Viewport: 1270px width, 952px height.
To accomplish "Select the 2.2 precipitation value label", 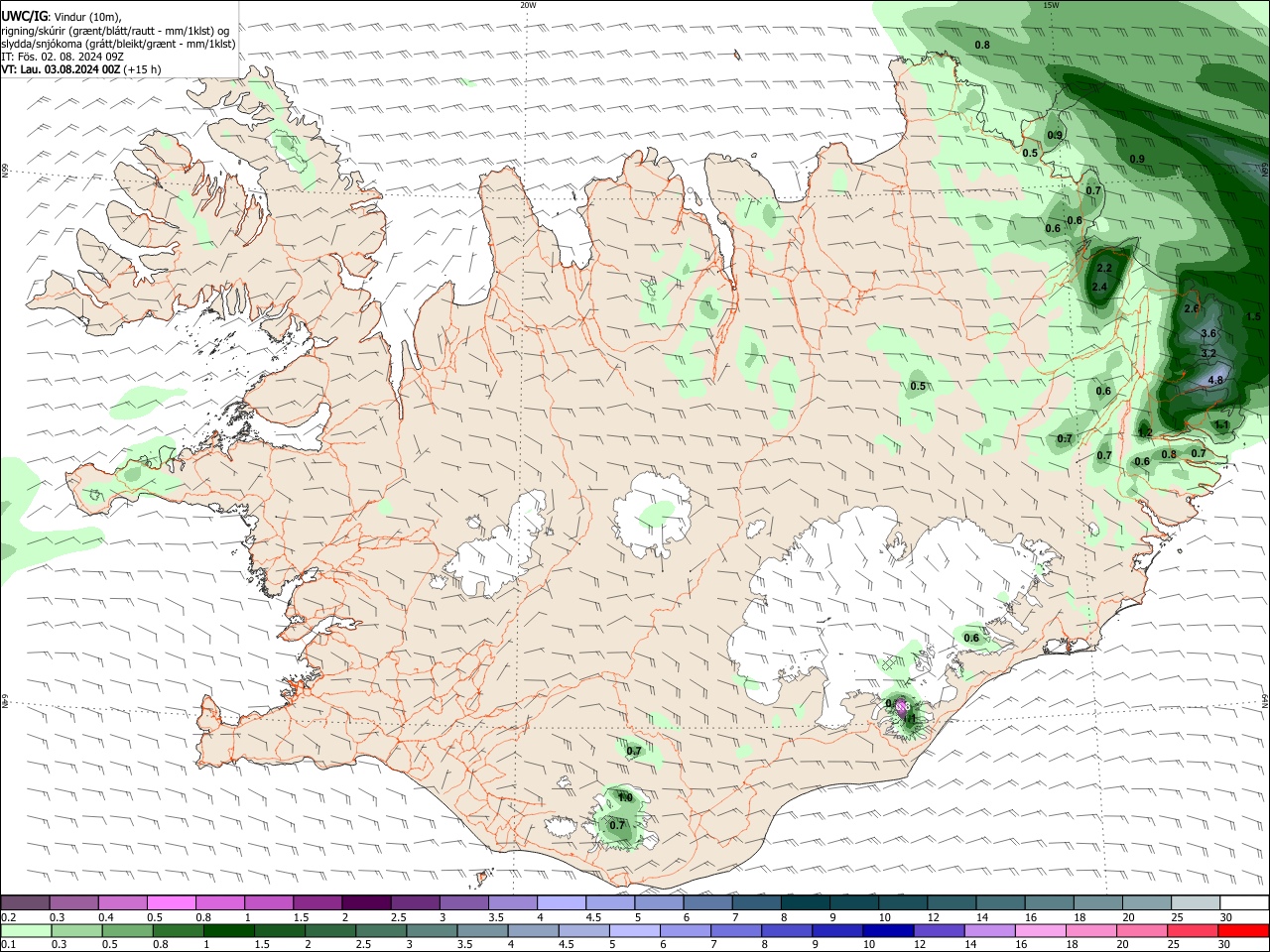I will 1104,269.
